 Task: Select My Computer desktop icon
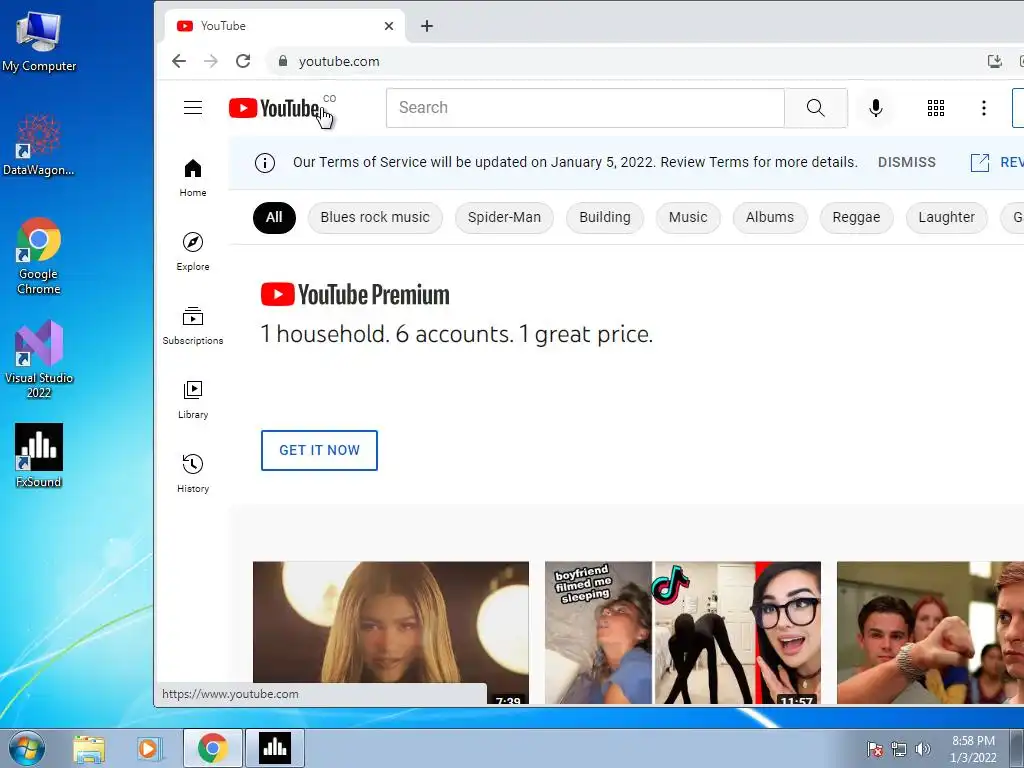(39, 40)
